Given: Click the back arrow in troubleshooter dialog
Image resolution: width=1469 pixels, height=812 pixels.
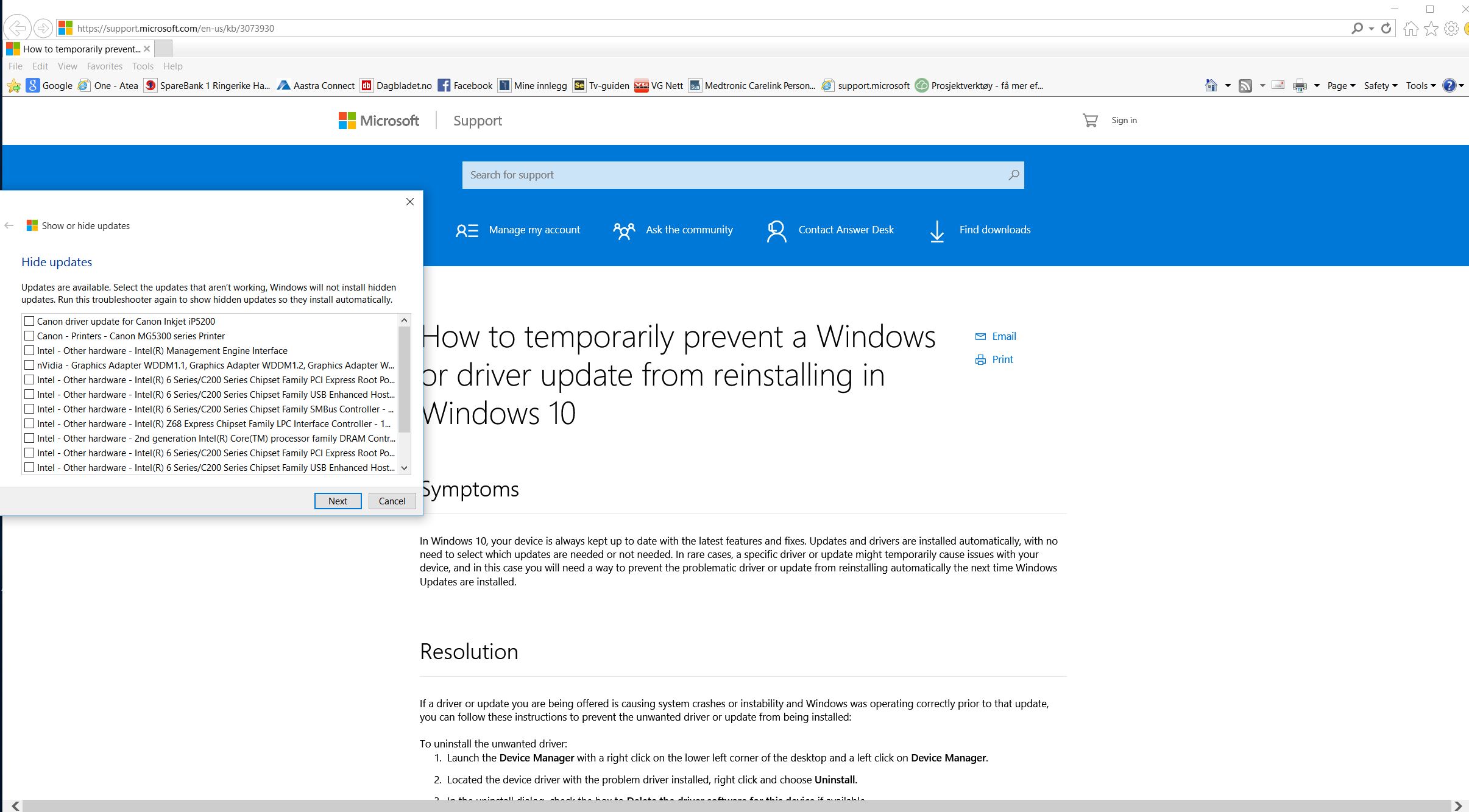Looking at the screenshot, I should pyautogui.click(x=9, y=225).
